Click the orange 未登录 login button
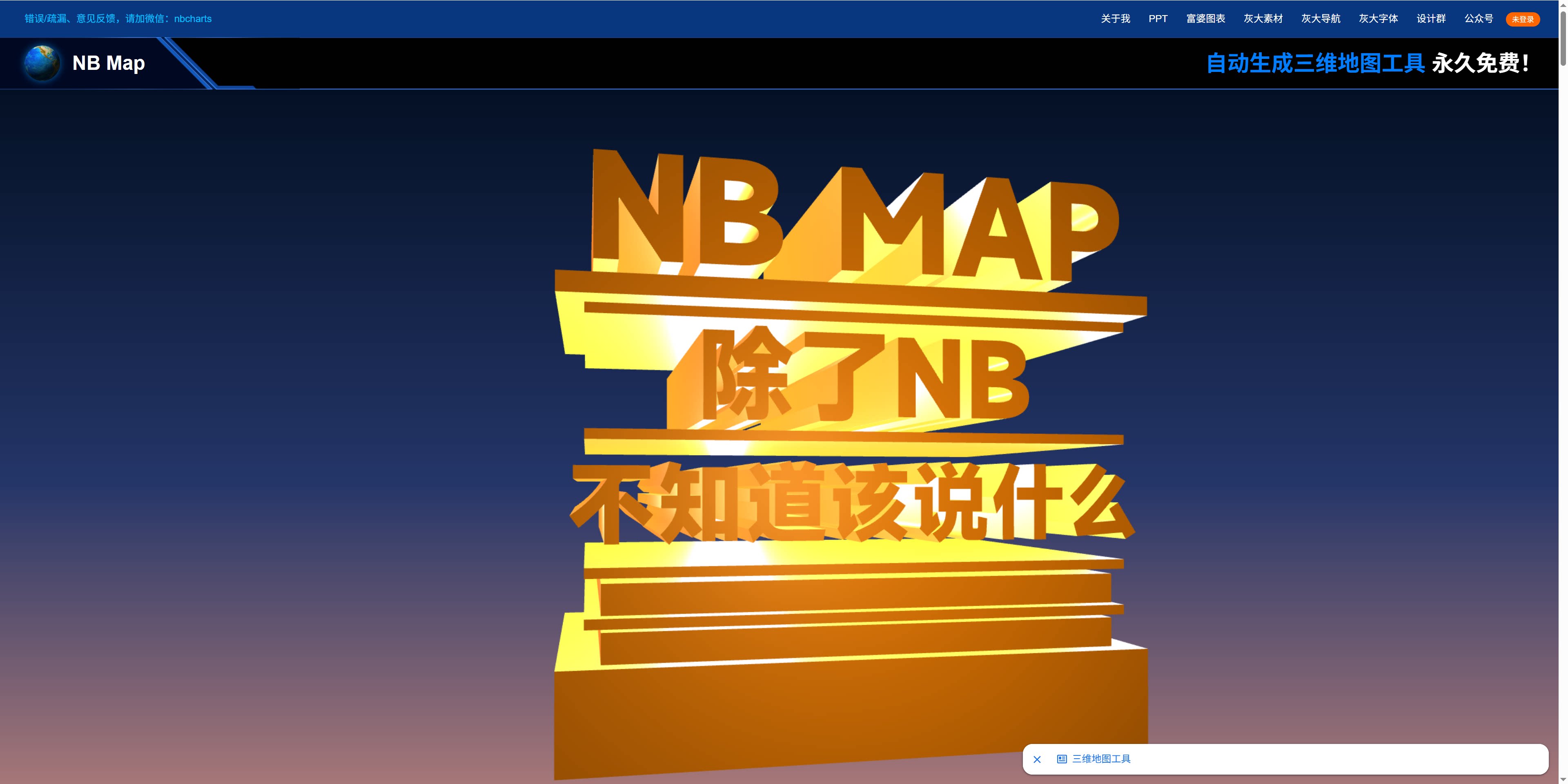The width and height of the screenshot is (1568, 784). pos(1523,20)
